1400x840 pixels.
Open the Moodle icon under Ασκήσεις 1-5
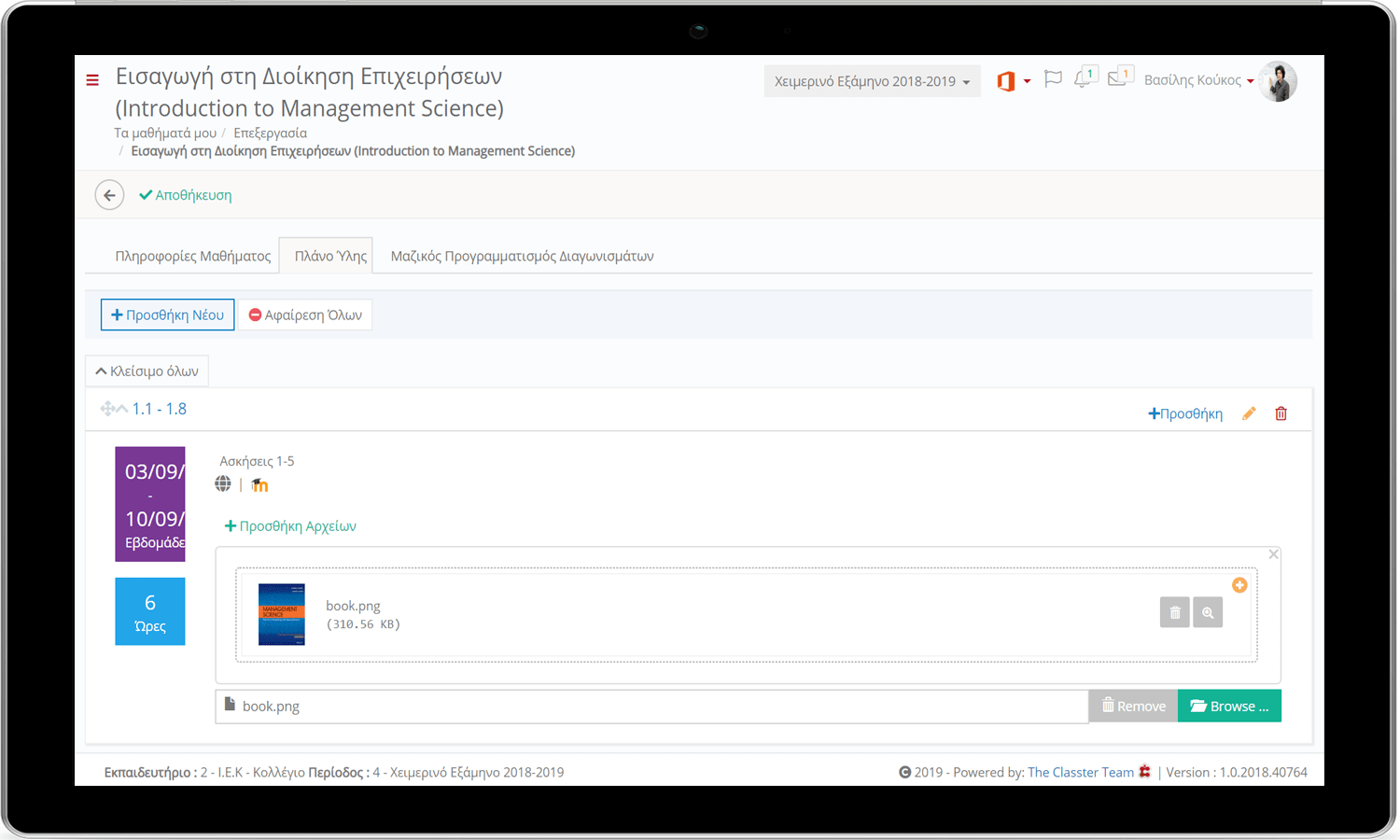[x=259, y=484]
